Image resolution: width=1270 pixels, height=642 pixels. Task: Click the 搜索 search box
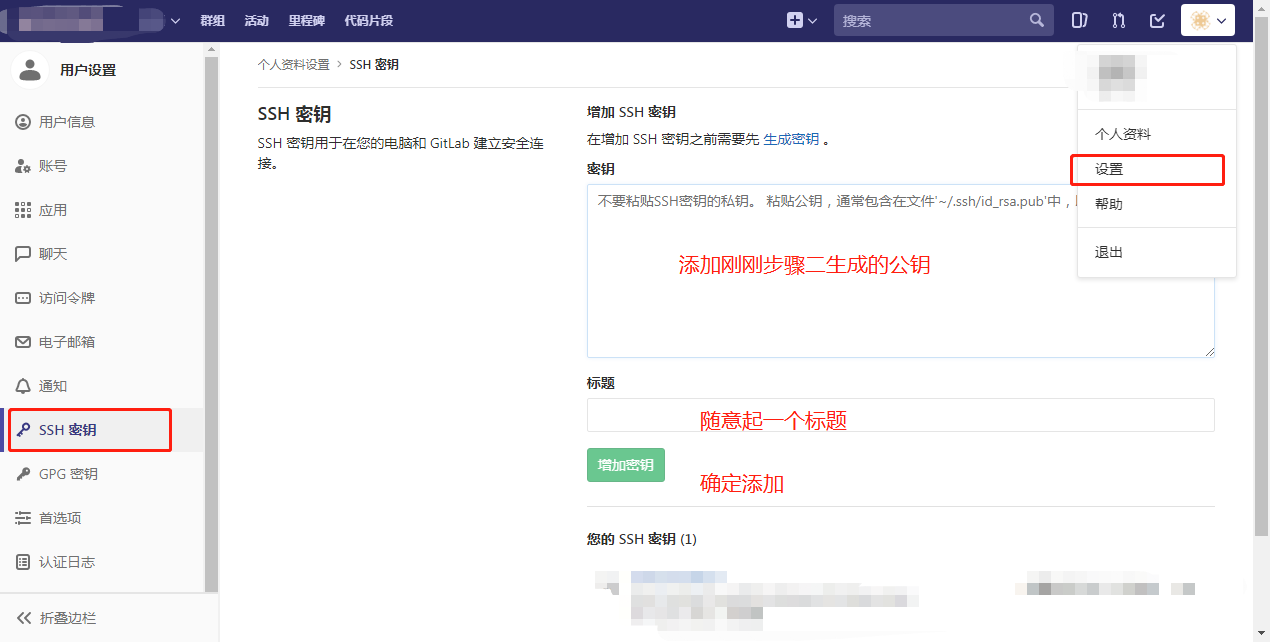coord(944,20)
